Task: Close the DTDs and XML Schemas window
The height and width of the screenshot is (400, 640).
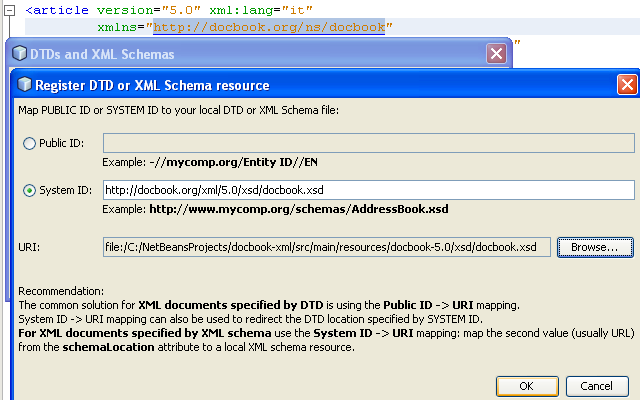Action: pos(496,53)
